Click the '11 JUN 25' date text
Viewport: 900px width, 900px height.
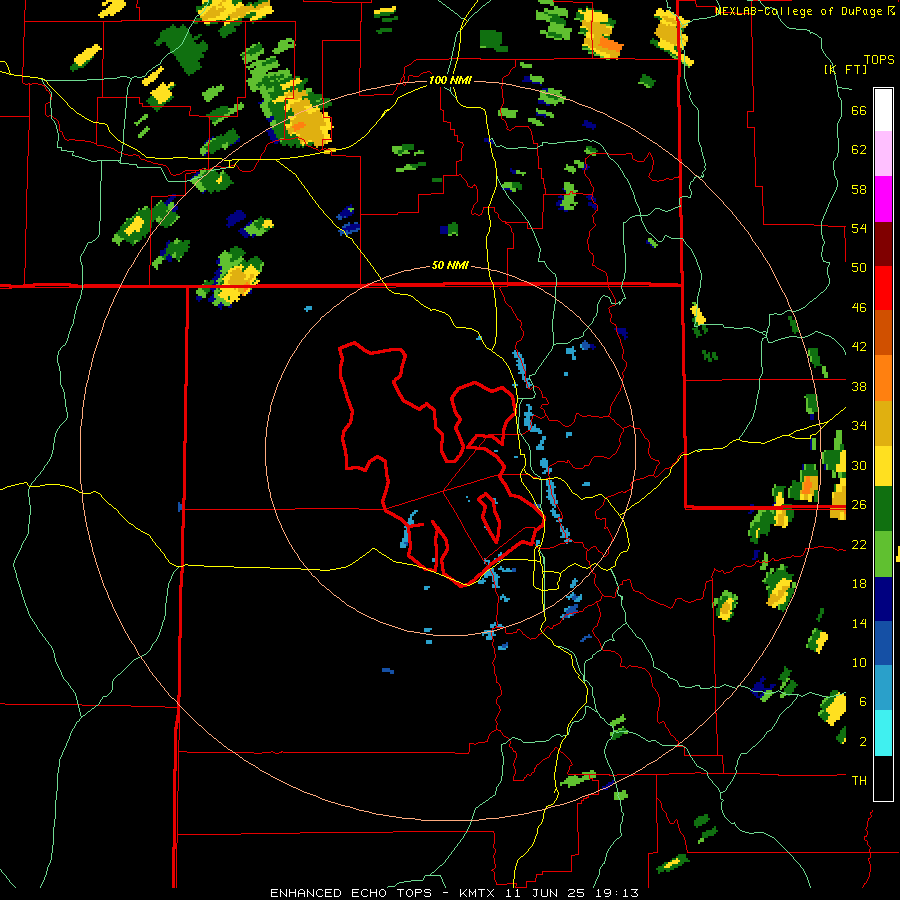546,893
